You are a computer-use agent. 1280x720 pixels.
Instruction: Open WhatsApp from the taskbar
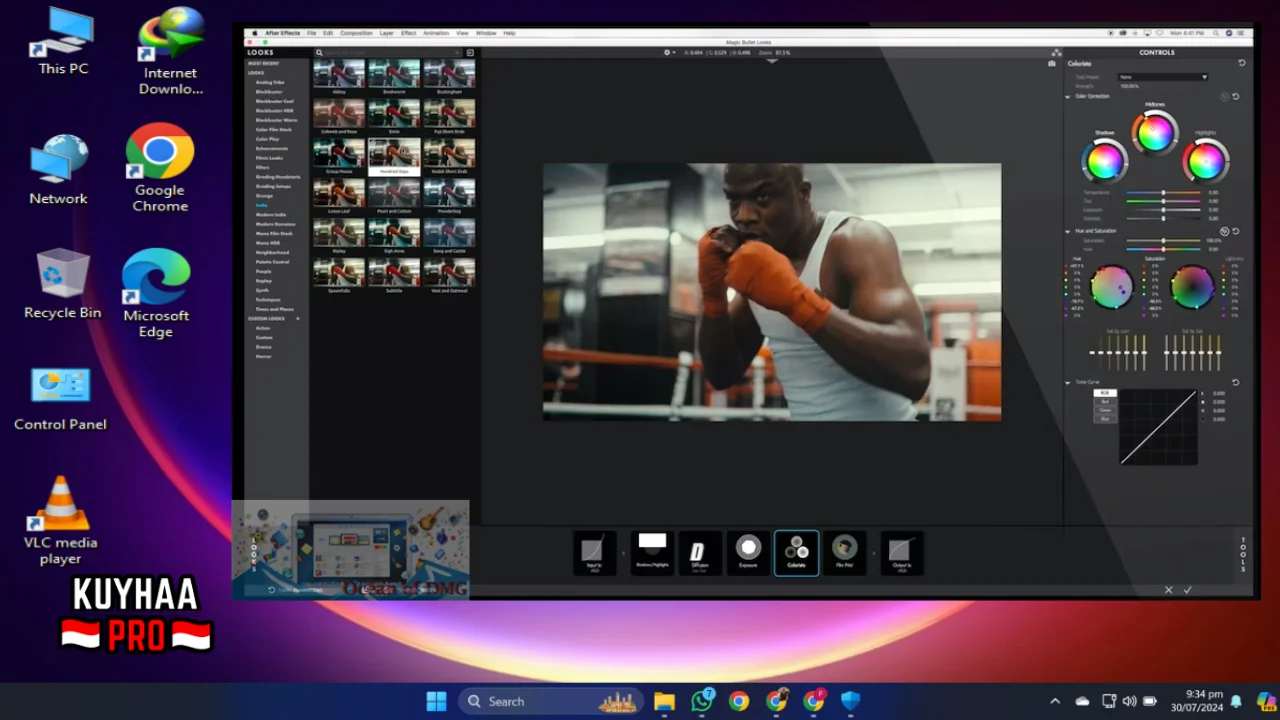coord(702,701)
